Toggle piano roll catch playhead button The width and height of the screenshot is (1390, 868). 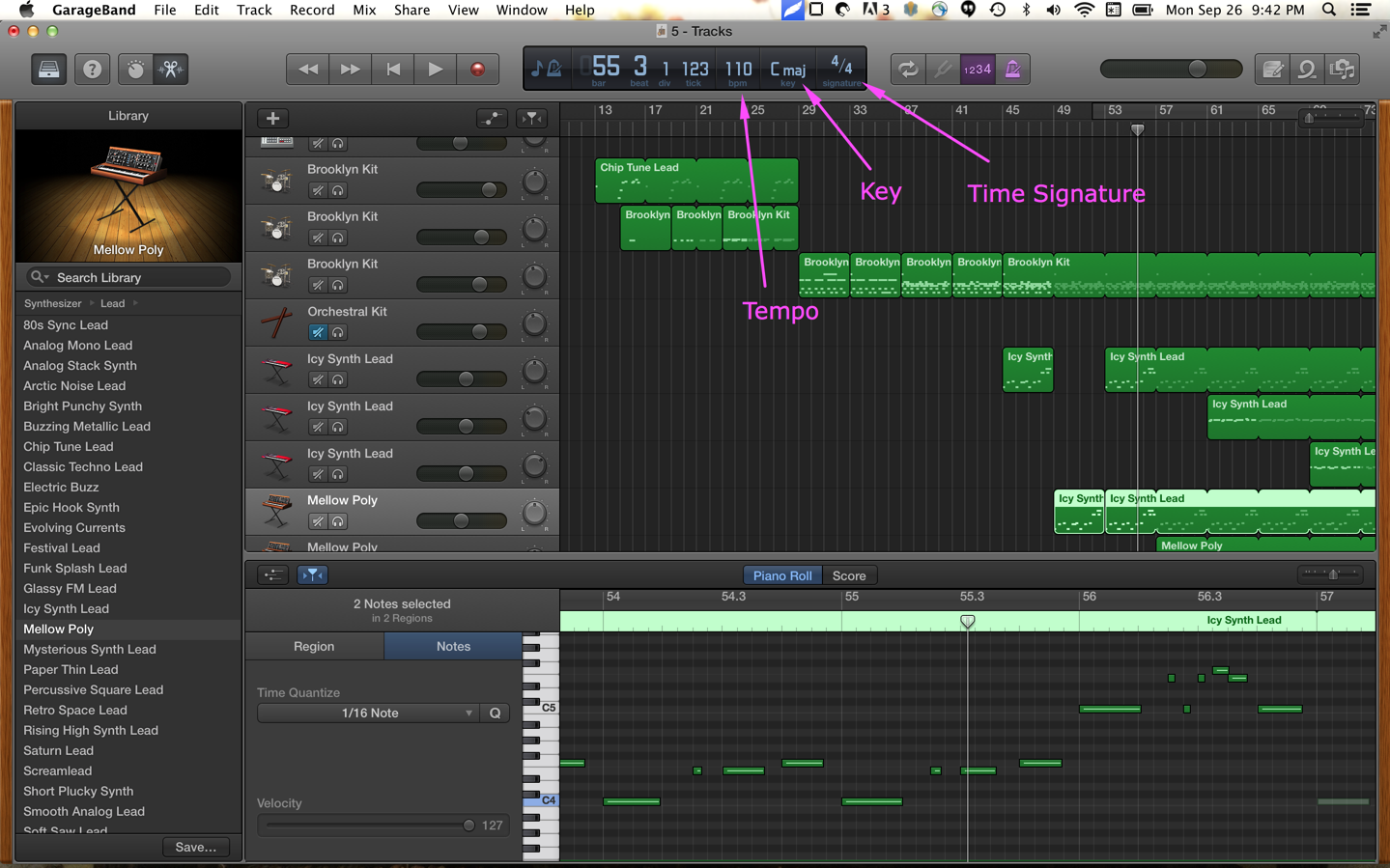[x=312, y=575]
